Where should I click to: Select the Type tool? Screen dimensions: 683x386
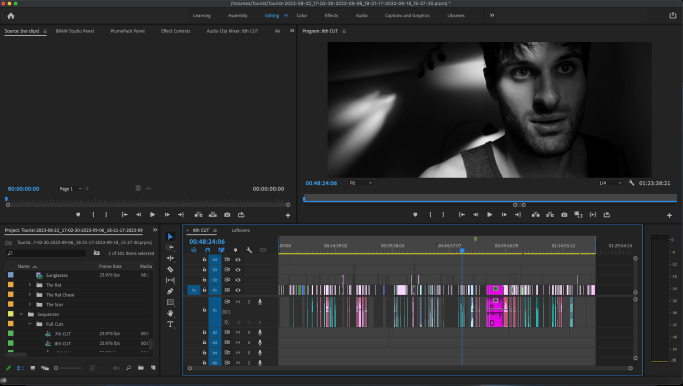click(x=170, y=324)
